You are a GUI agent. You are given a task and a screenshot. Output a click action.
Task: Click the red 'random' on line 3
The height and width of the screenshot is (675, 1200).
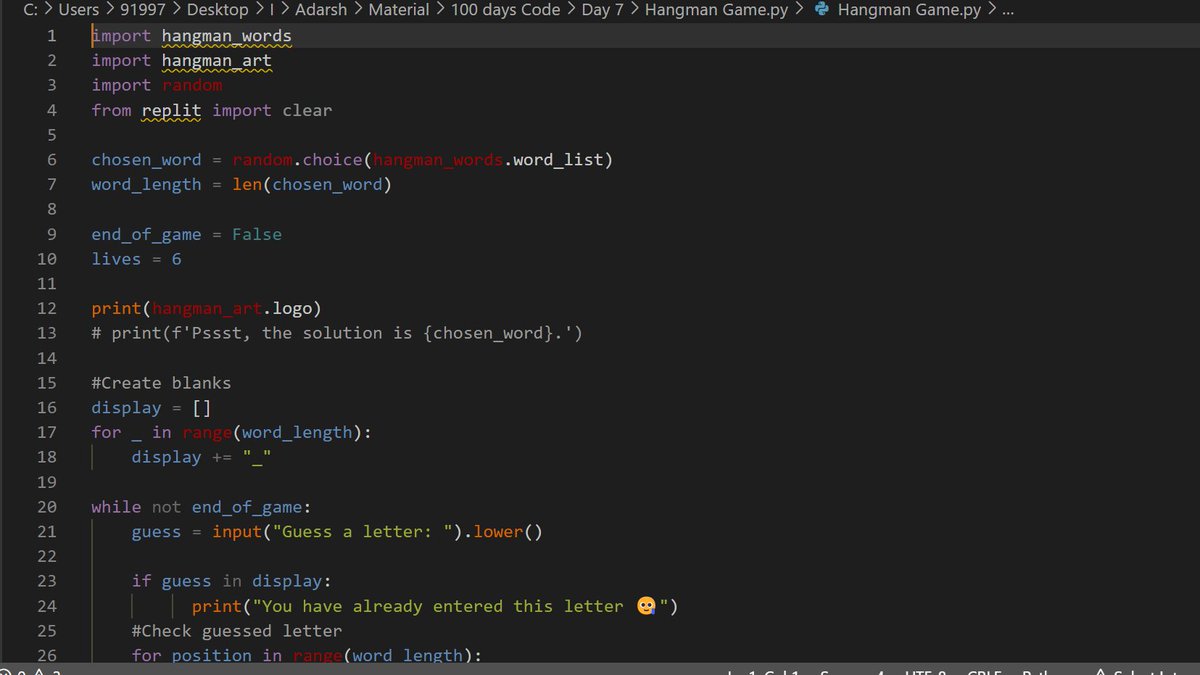click(192, 86)
